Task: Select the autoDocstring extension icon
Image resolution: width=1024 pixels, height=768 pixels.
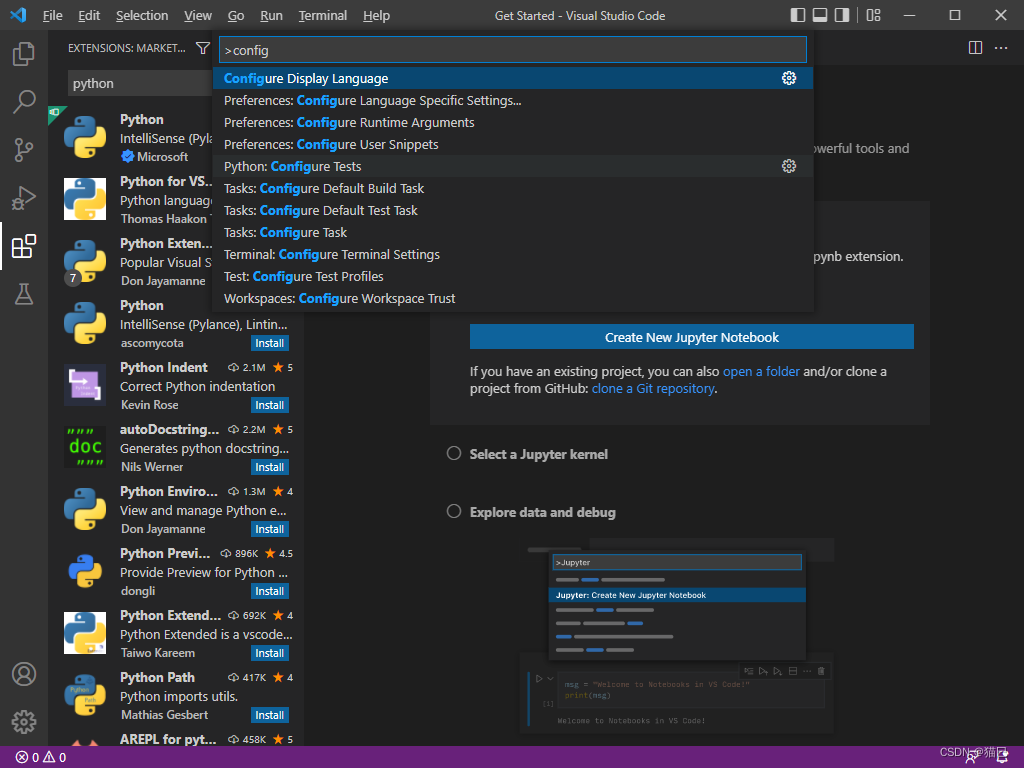Action: [85, 447]
